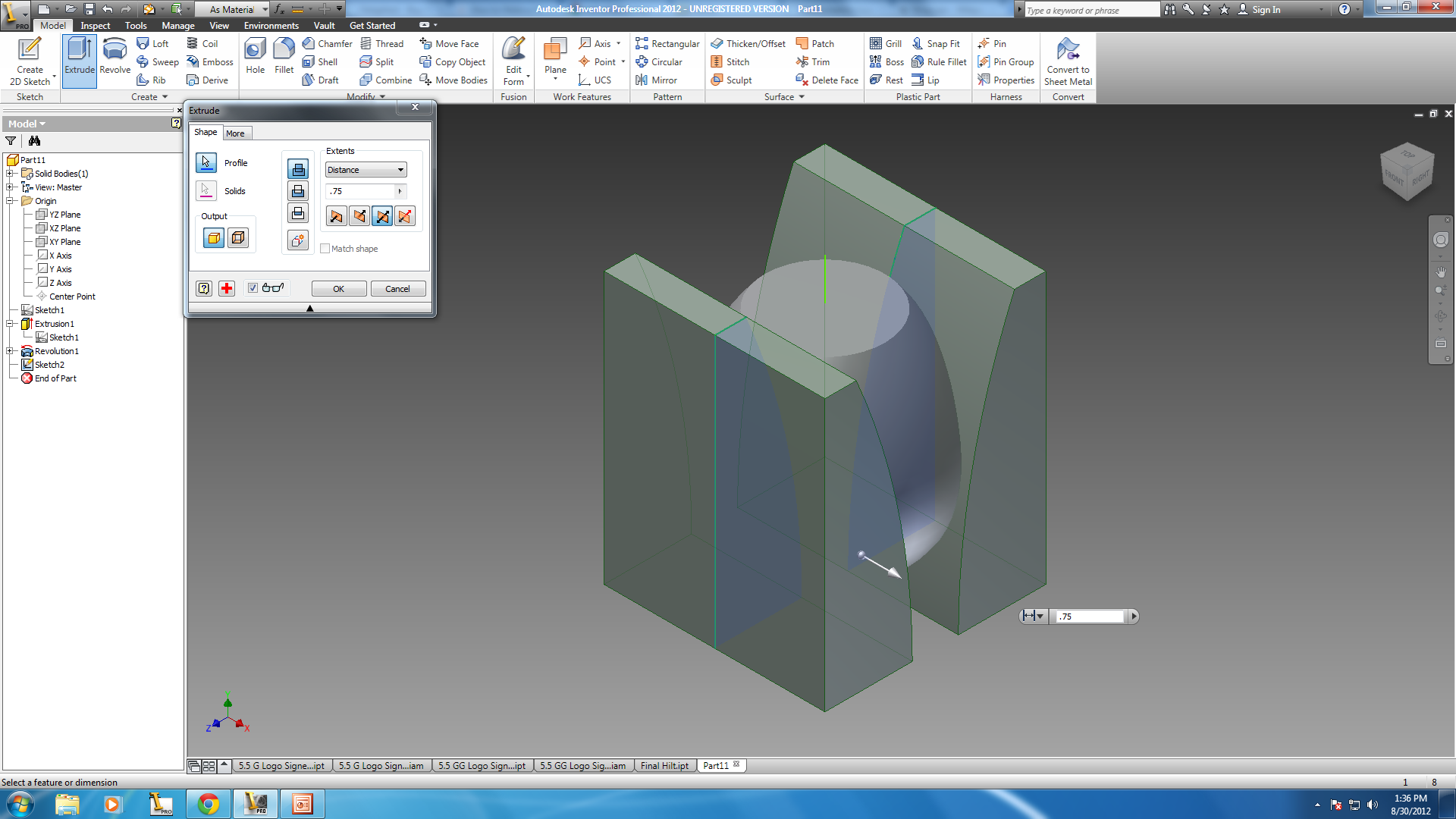Set extrude Direction 1
Screen dimensions: 1456x819
[336, 217]
